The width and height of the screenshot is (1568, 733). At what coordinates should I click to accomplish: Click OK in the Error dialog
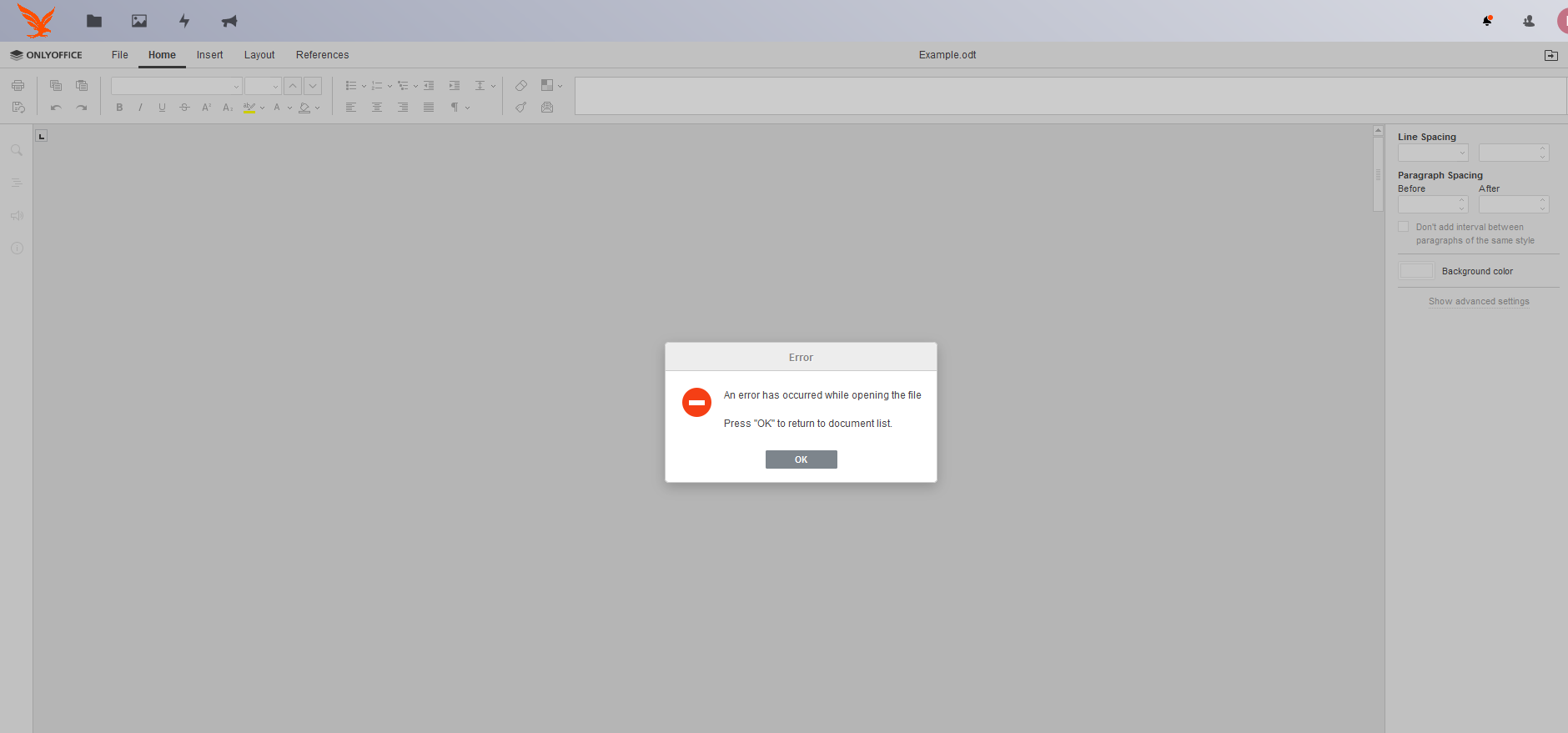pos(801,459)
